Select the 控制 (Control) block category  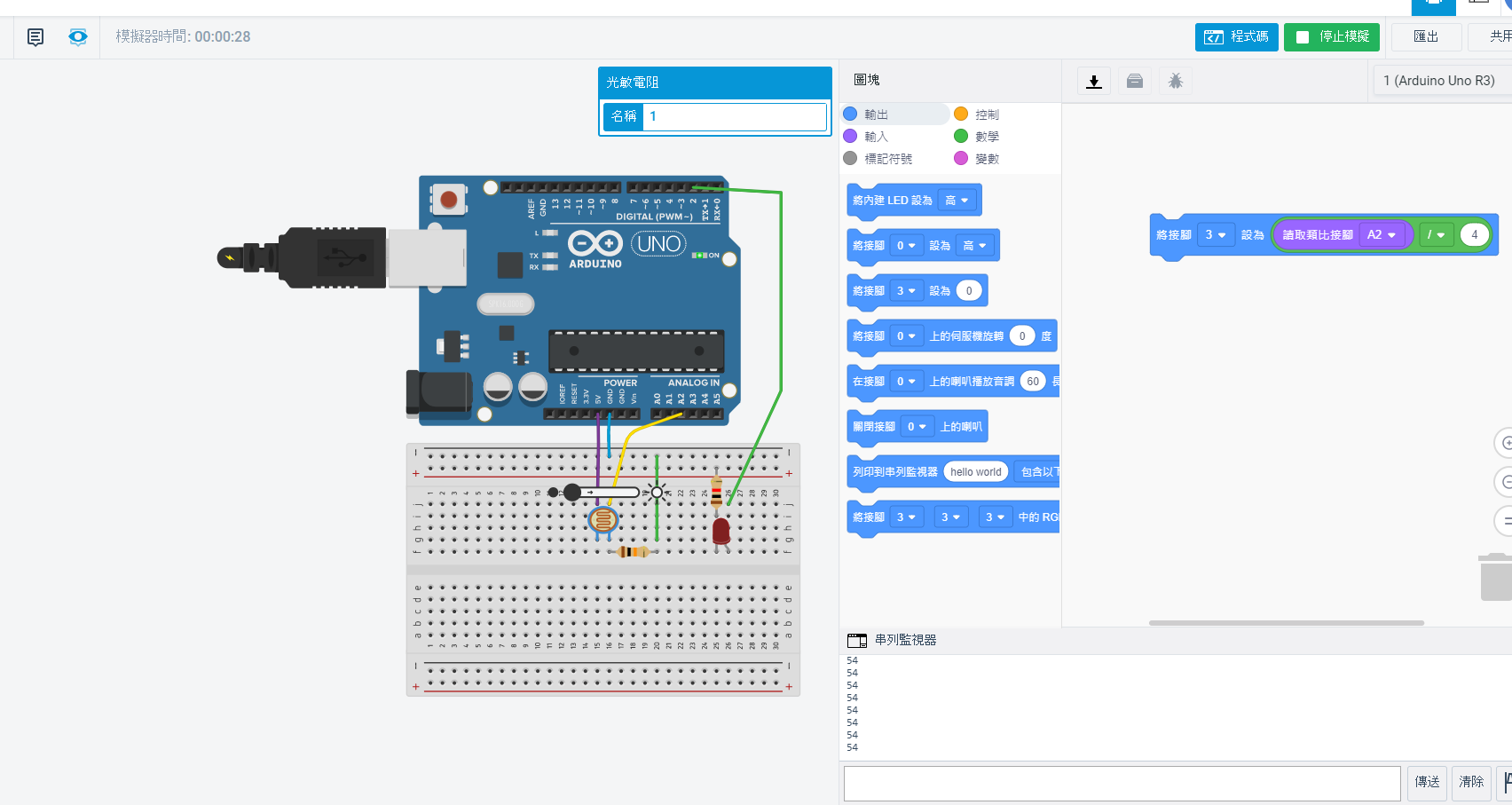point(987,114)
